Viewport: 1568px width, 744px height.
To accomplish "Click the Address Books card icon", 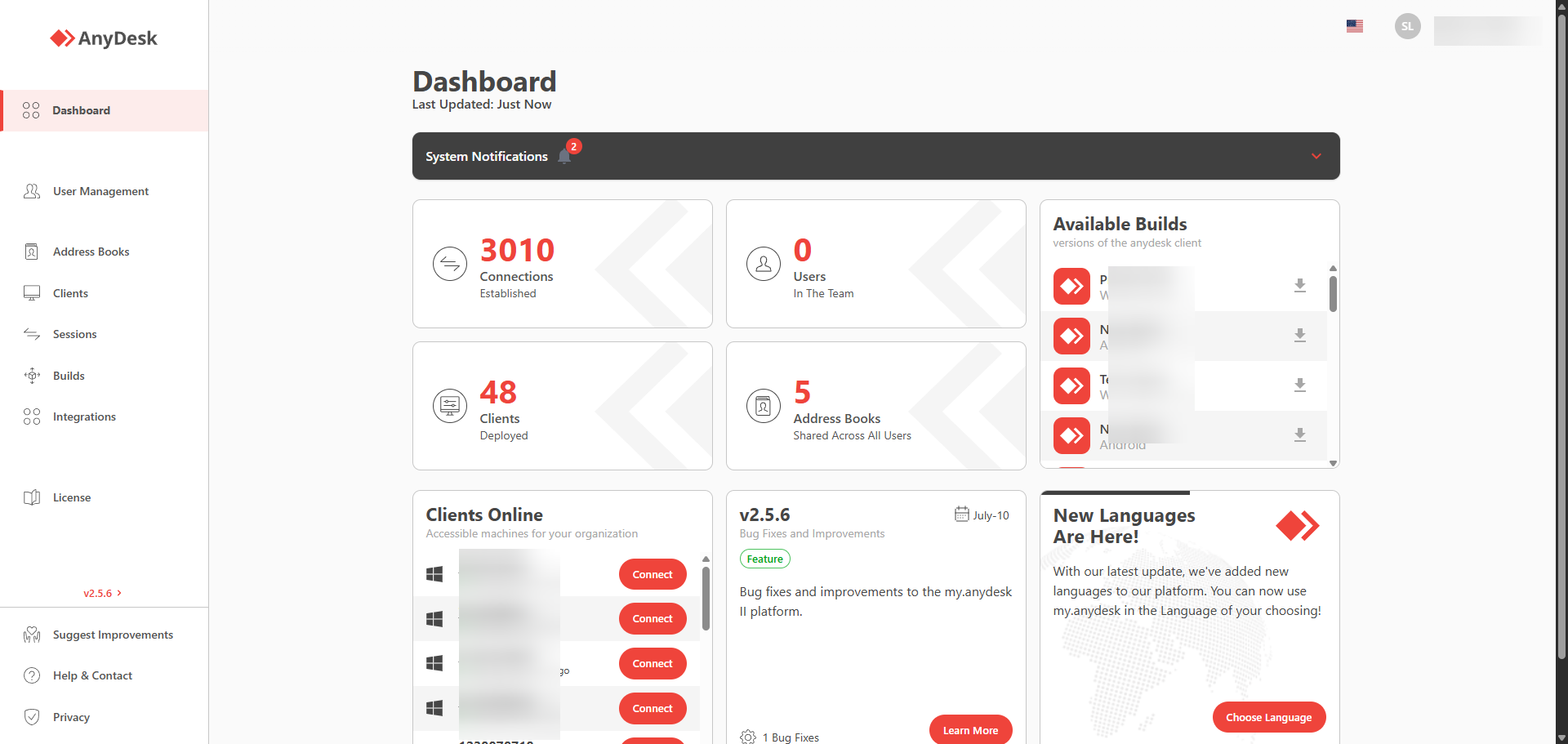I will point(764,406).
